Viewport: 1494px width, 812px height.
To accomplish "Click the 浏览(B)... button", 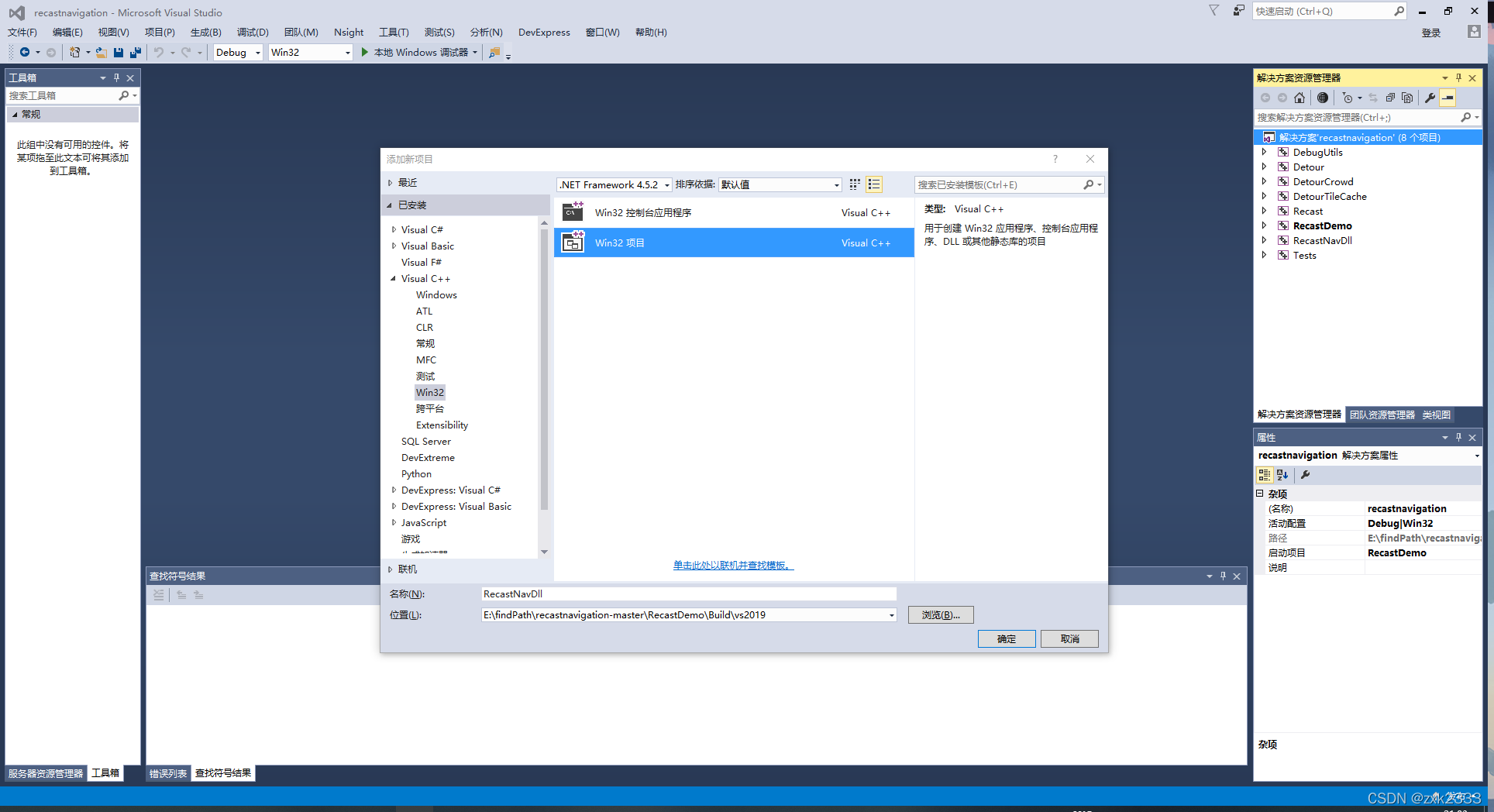I will 941,614.
